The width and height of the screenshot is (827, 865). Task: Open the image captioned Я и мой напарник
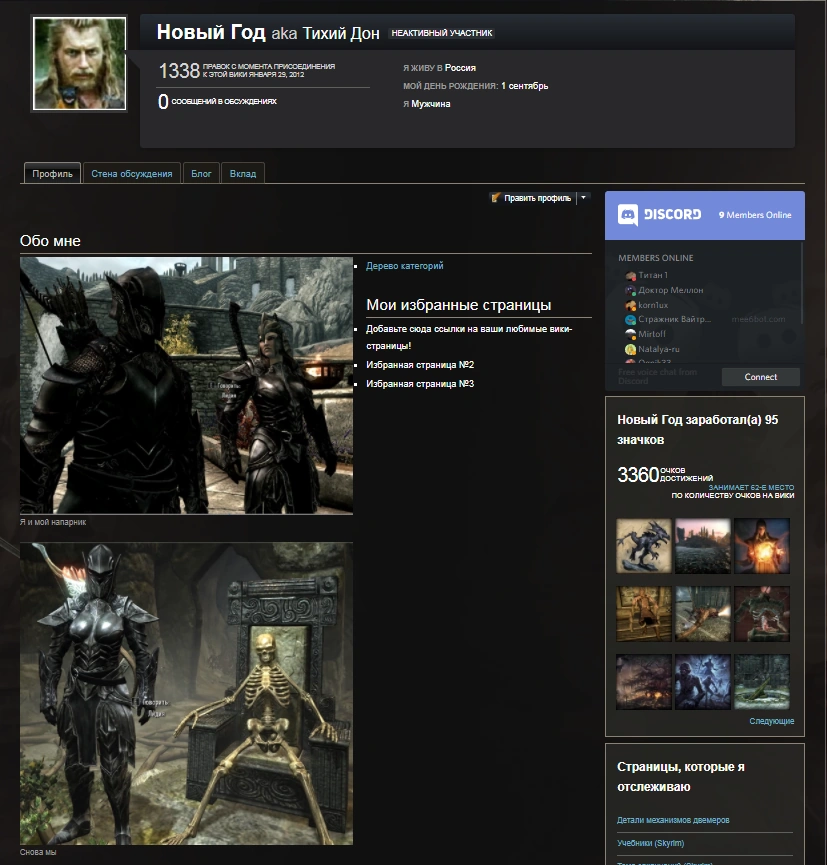186,386
